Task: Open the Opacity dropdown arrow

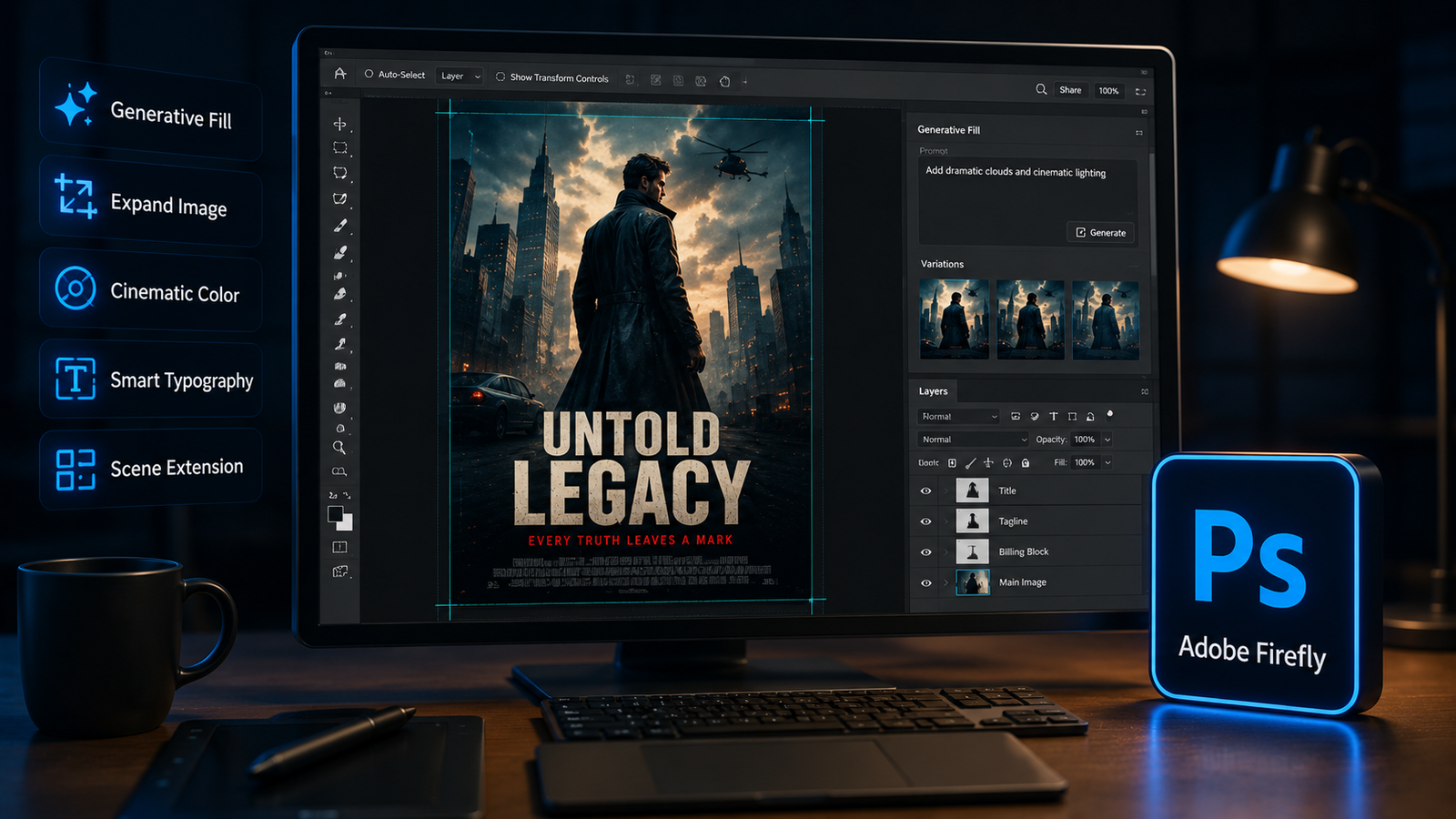Action: [1107, 440]
